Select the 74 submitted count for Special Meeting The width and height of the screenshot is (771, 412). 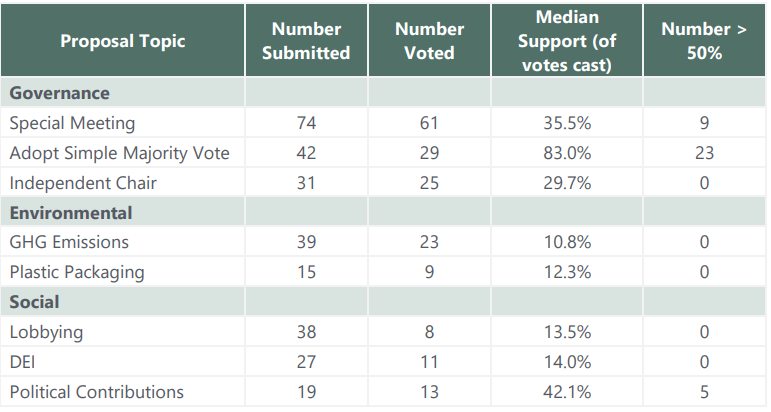pyautogui.click(x=306, y=124)
